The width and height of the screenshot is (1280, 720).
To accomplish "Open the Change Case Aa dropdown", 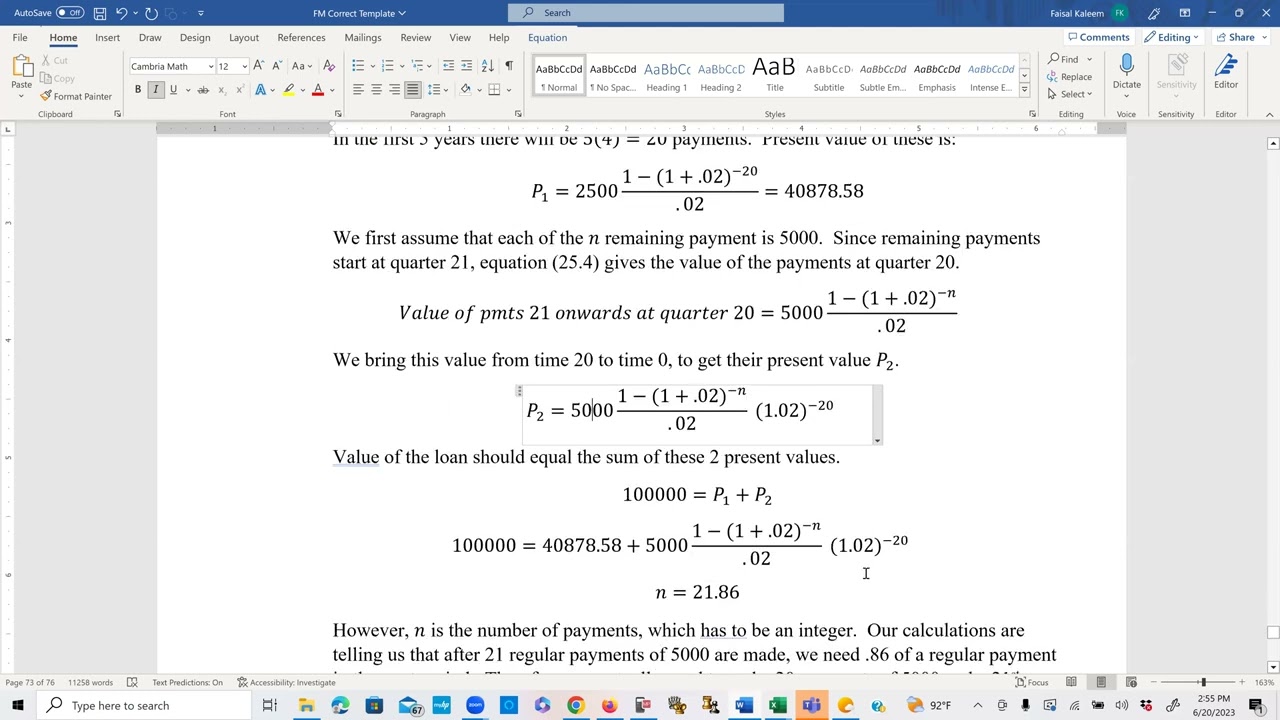I will click(302, 66).
